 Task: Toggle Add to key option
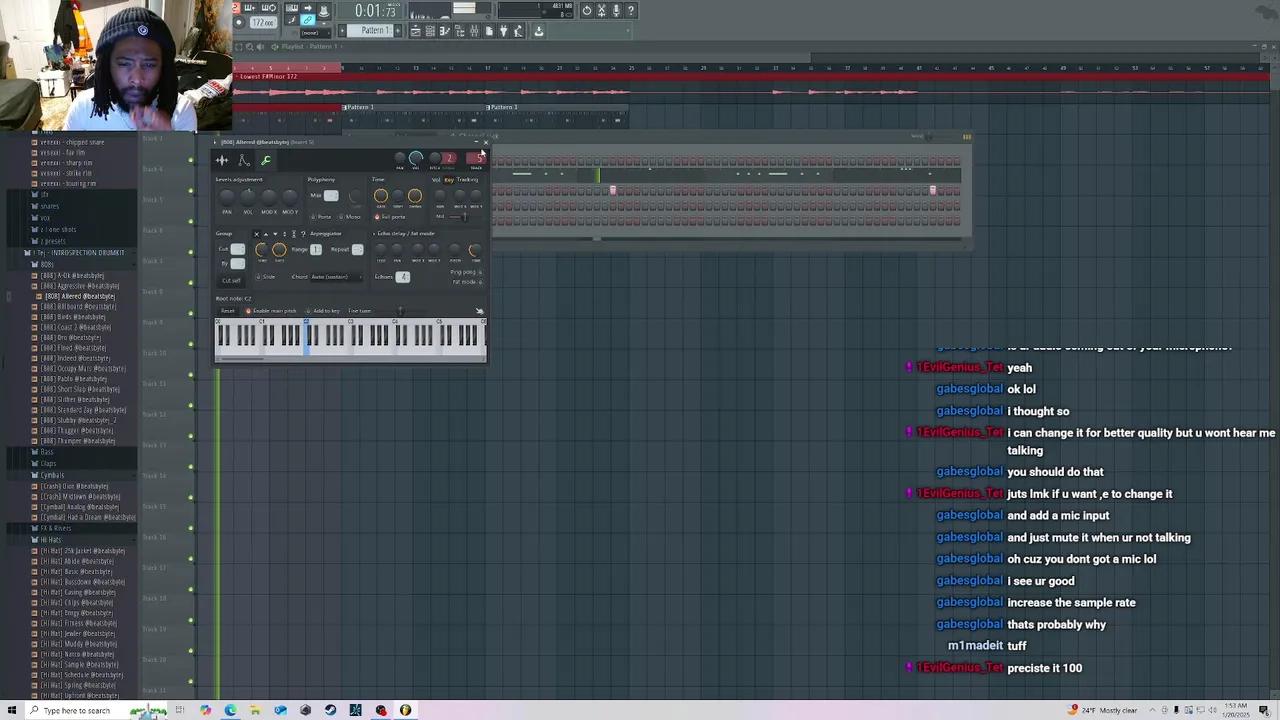(x=323, y=311)
